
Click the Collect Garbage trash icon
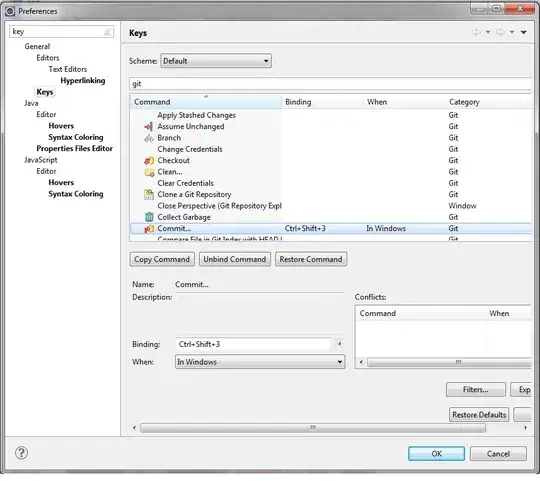coord(149,217)
